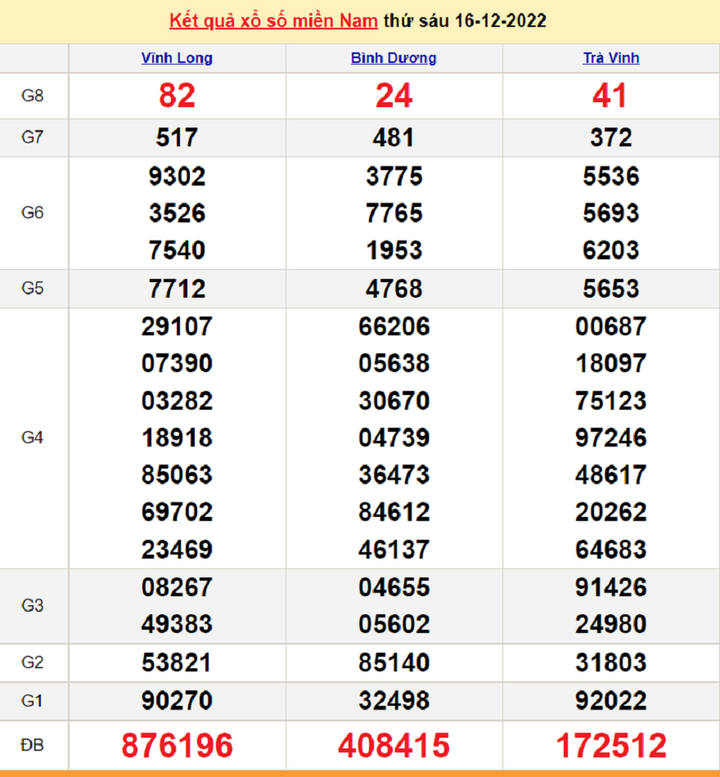Select special prize number 408415
Viewport: 720px width, 777px height.
[394, 745]
